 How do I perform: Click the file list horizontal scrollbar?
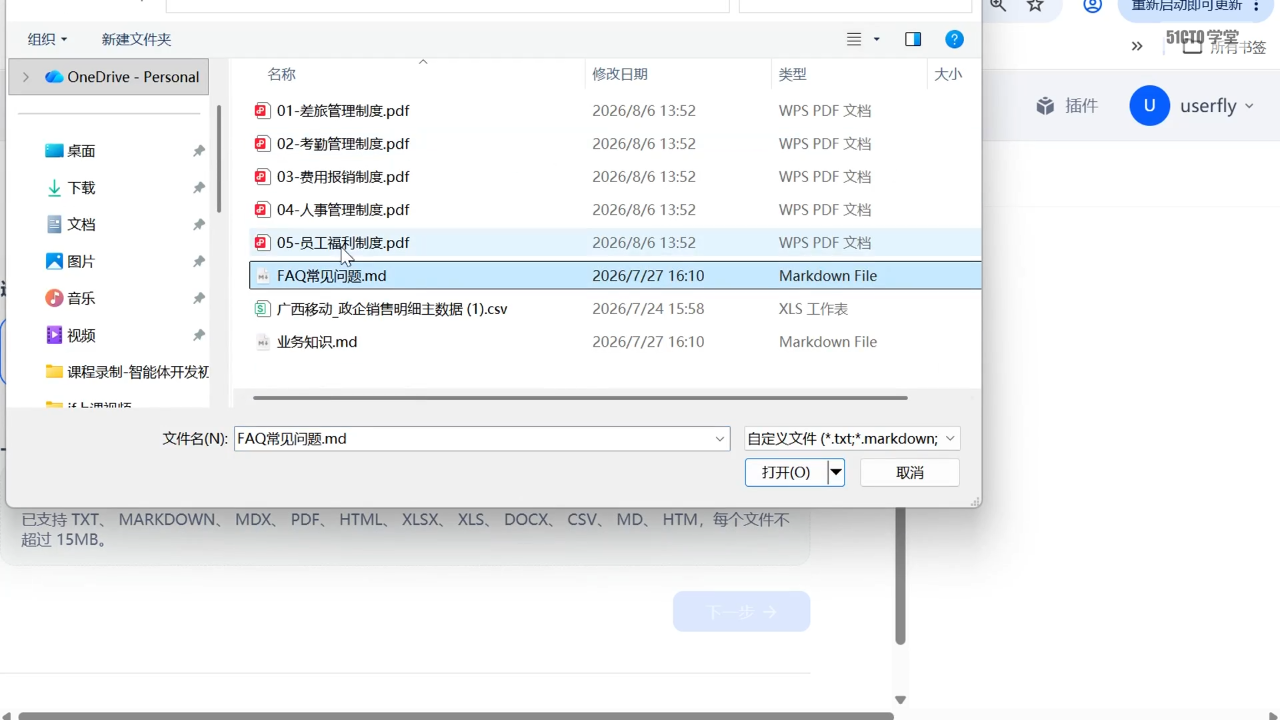click(580, 398)
